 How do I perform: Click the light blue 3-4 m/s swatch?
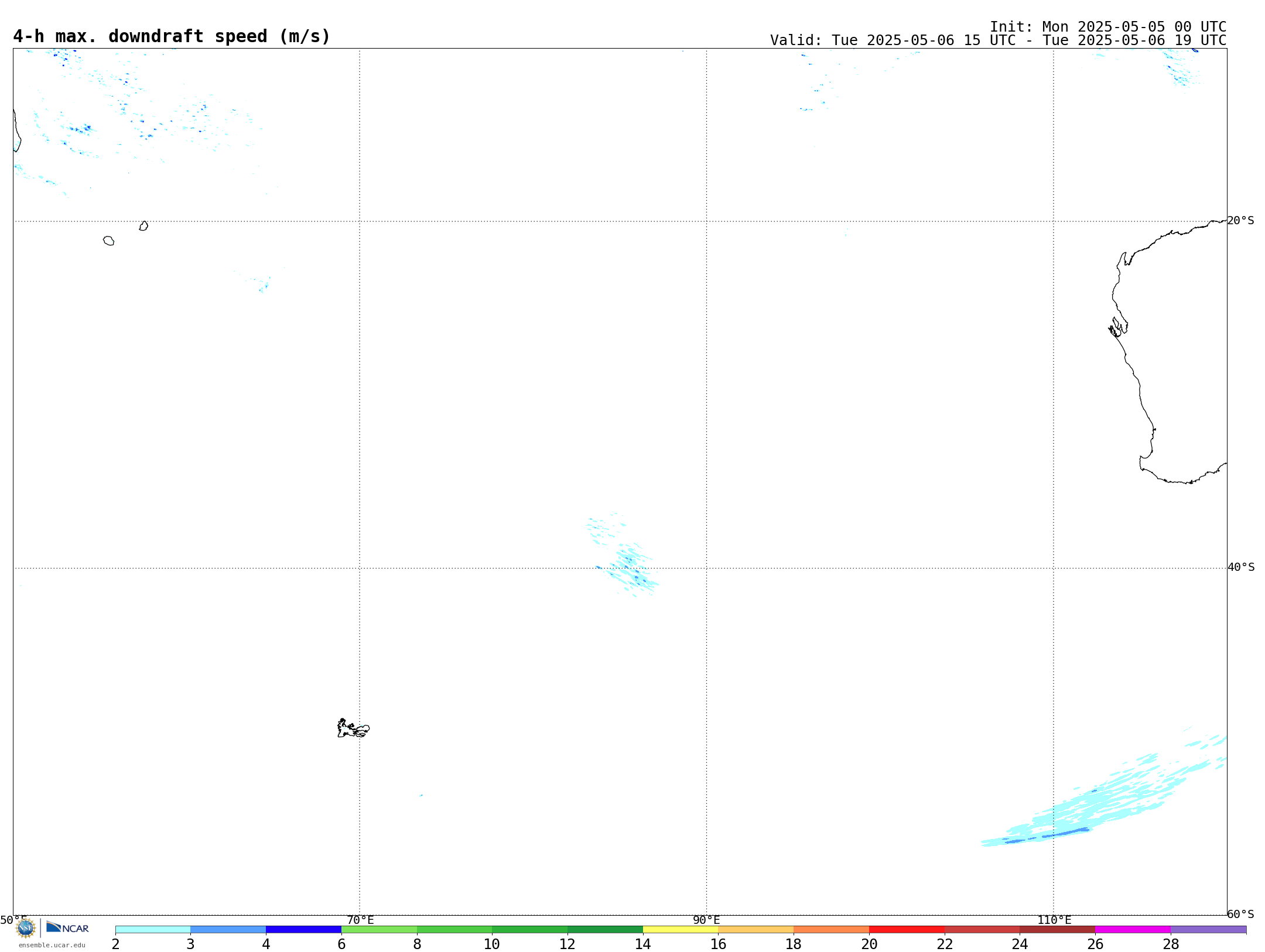(228, 930)
